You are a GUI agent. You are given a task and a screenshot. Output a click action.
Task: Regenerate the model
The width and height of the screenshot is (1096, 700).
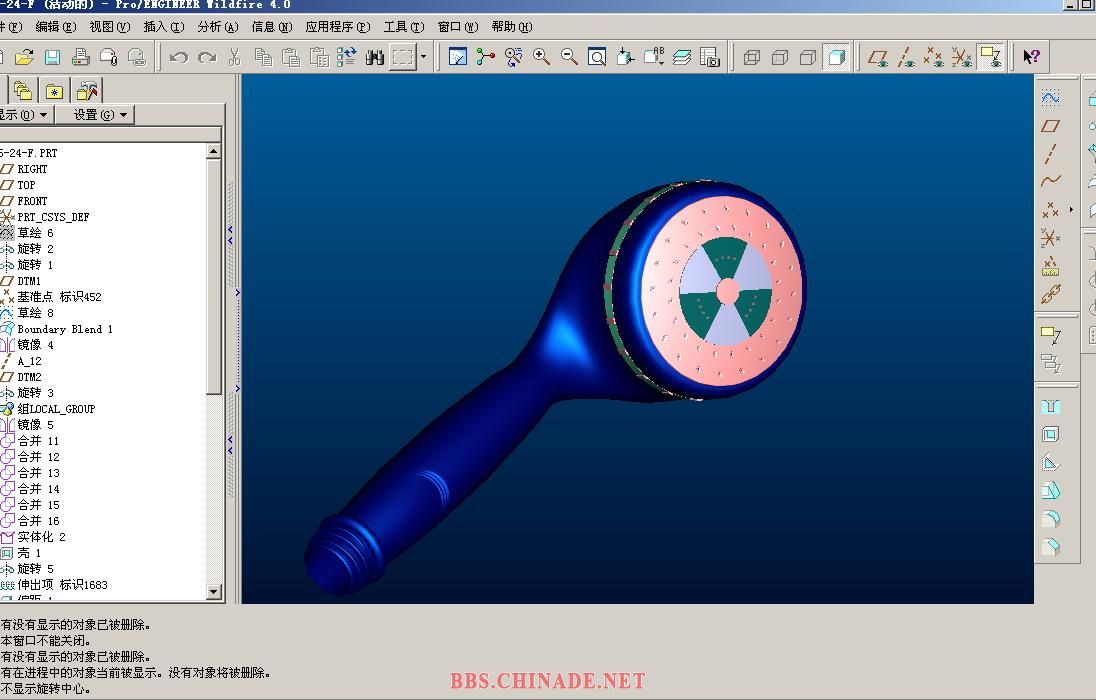pyautogui.click(x=347, y=57)
